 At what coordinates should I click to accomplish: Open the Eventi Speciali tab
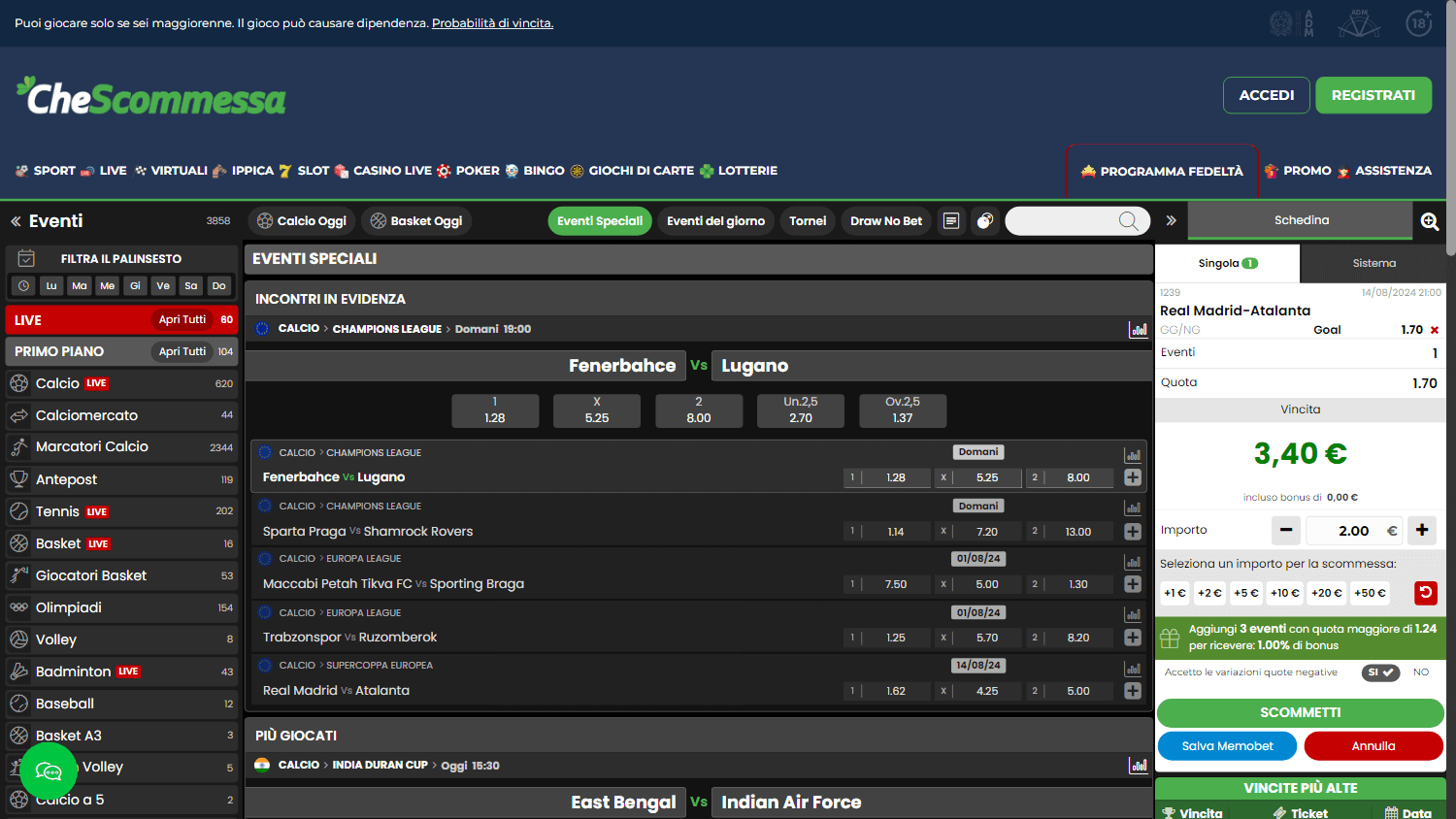point(600,221)
